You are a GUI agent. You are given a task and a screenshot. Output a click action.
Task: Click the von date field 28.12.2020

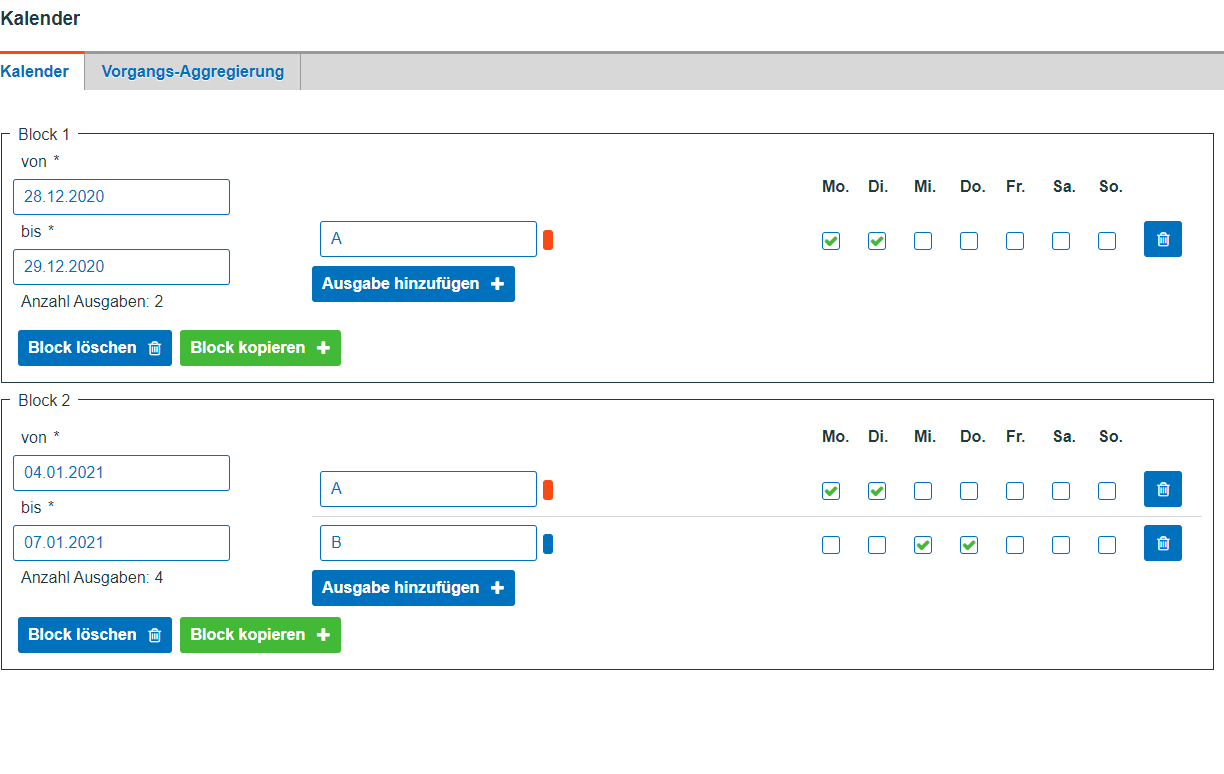pyautogui.click(x=121, y=197)
